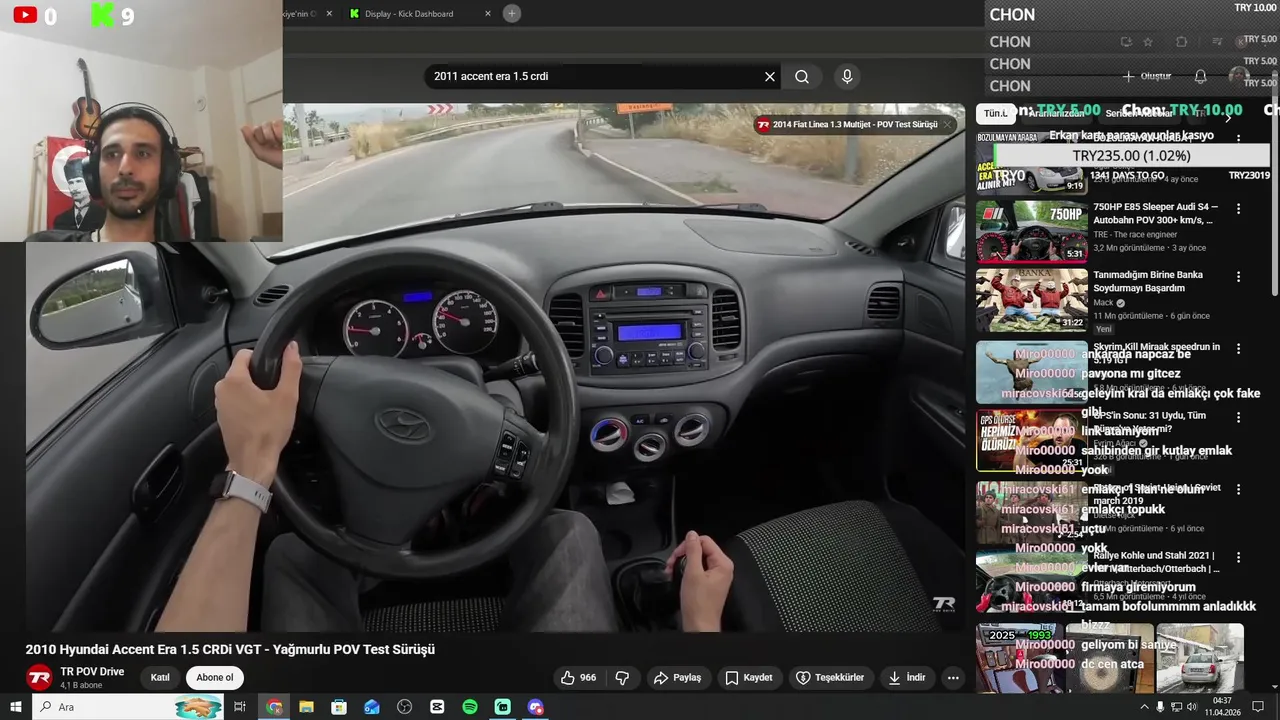Share the video via Paylaş
The height and width of the screenshot is (720, 1280).
click(x=677, y=678)
